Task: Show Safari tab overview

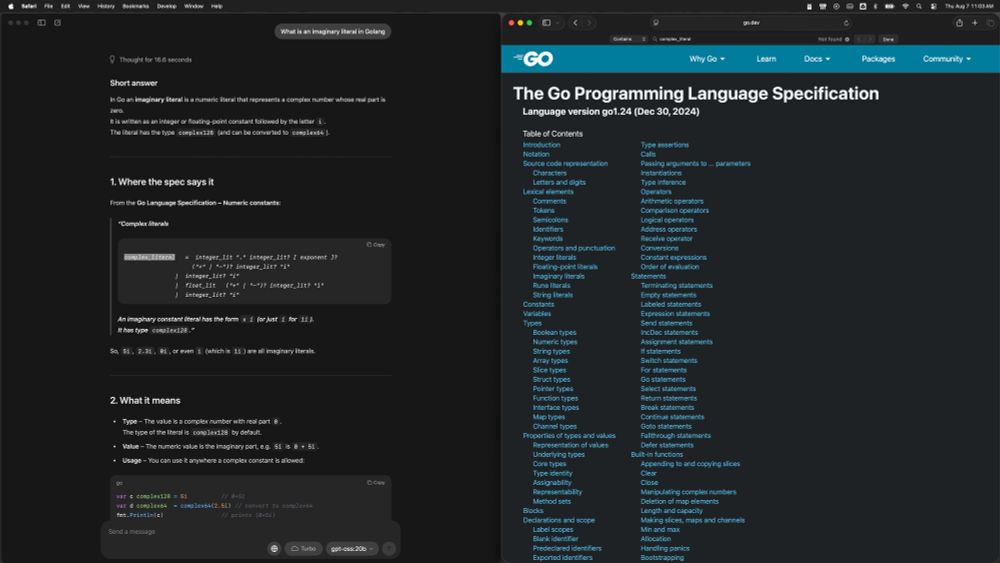Action: tap(990, 22)
